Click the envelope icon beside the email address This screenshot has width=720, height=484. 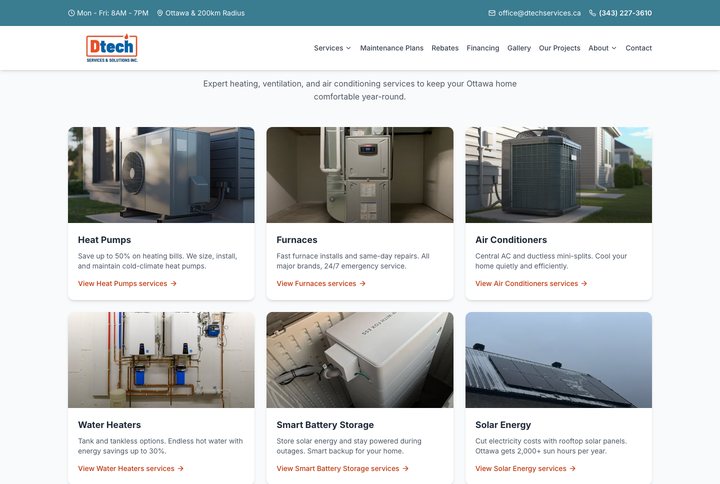tap(492, 13)
